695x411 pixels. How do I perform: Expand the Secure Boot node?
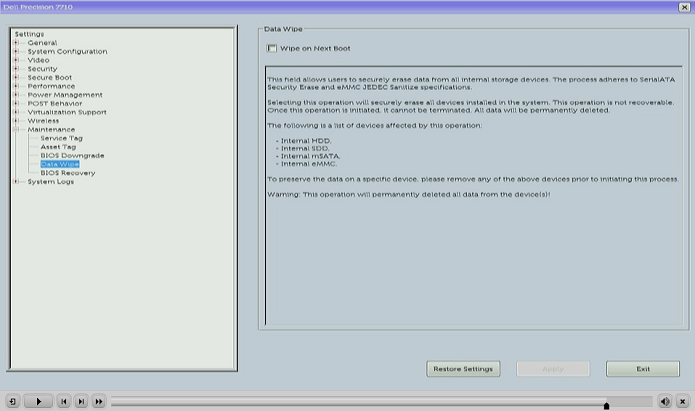click(x=16, y=78)
